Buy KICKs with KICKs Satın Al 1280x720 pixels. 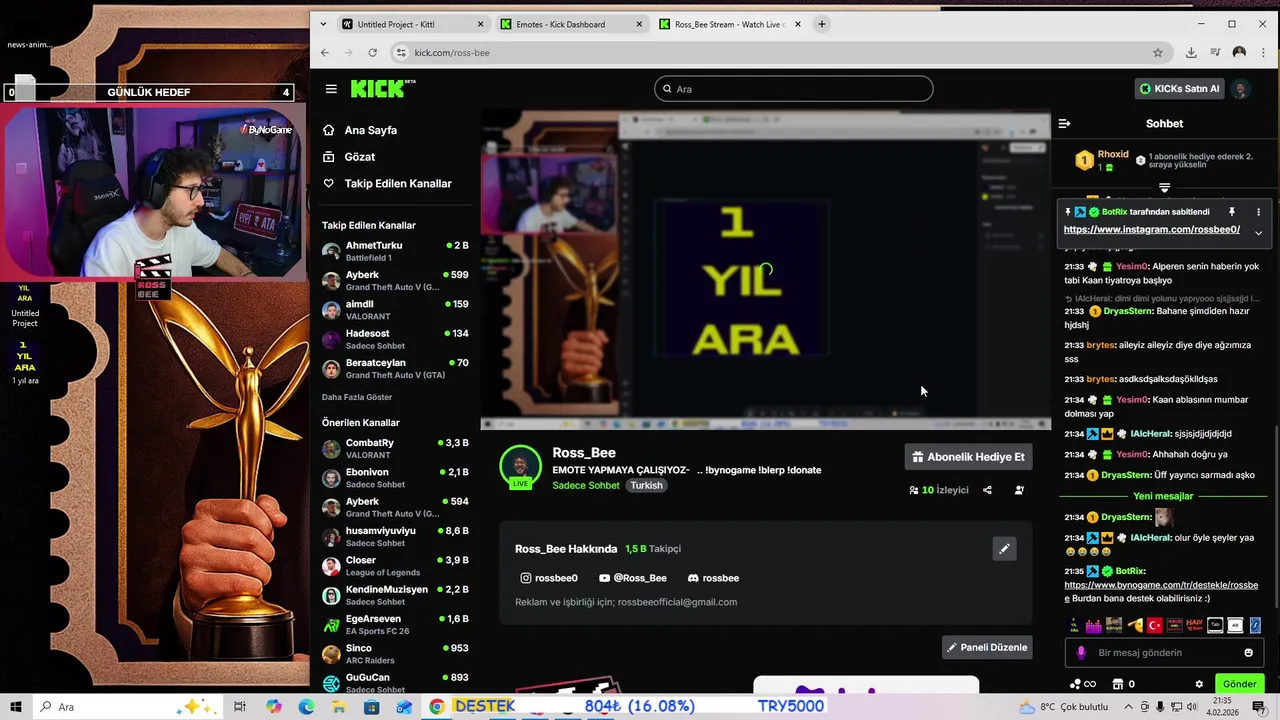(1180, 89)
